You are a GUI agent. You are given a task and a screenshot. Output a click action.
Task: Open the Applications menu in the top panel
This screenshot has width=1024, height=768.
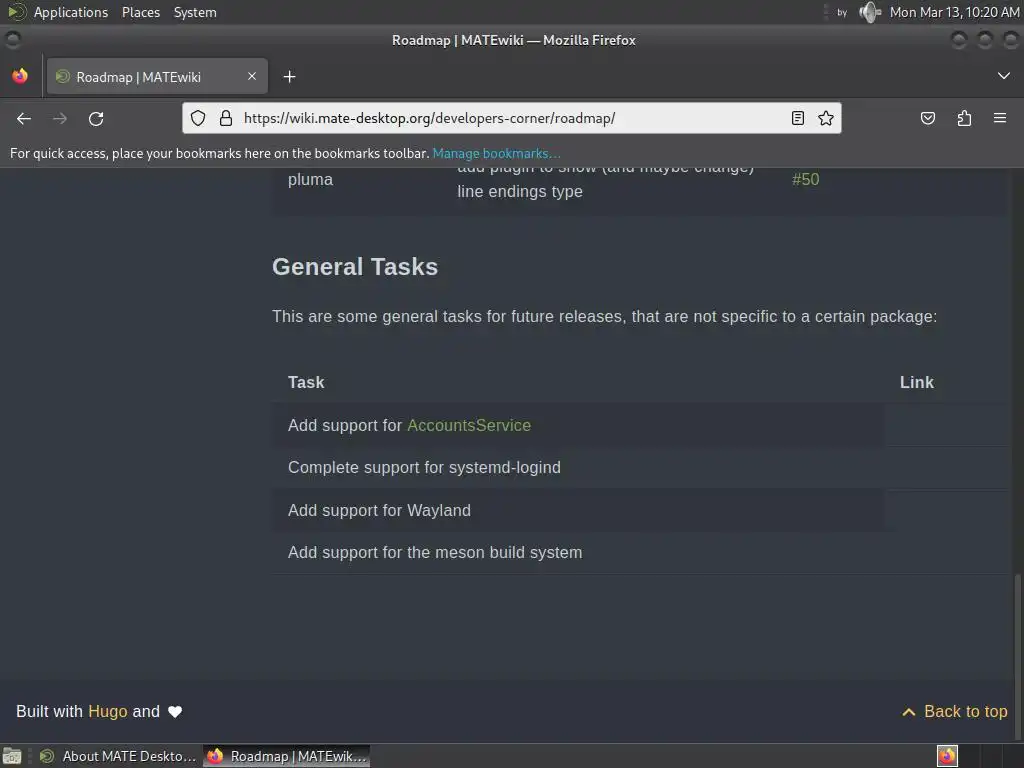tap(71, 12)
